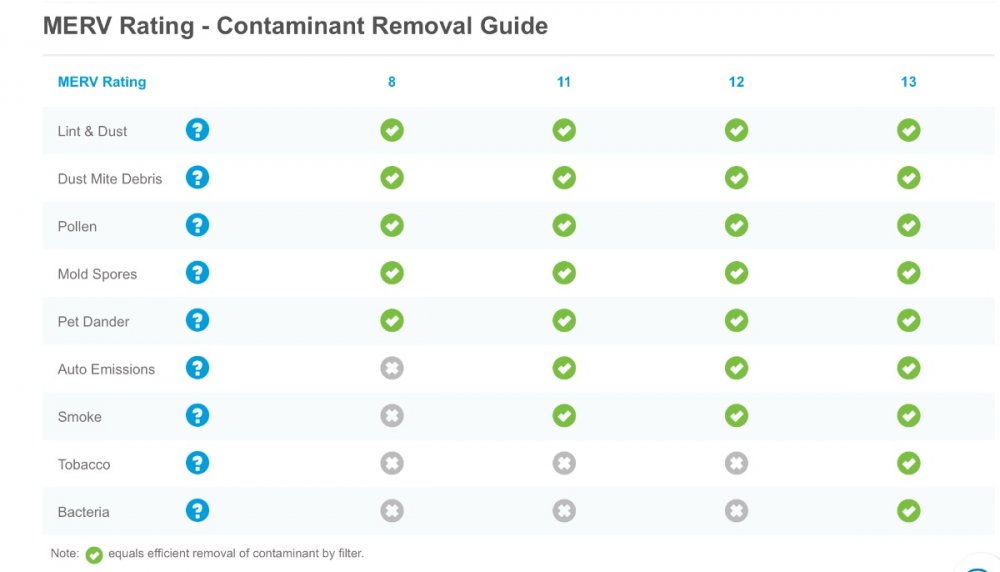Open the Dust Mite Debris help icon
The image size is (1000, 572).
[x=198, y=178]
